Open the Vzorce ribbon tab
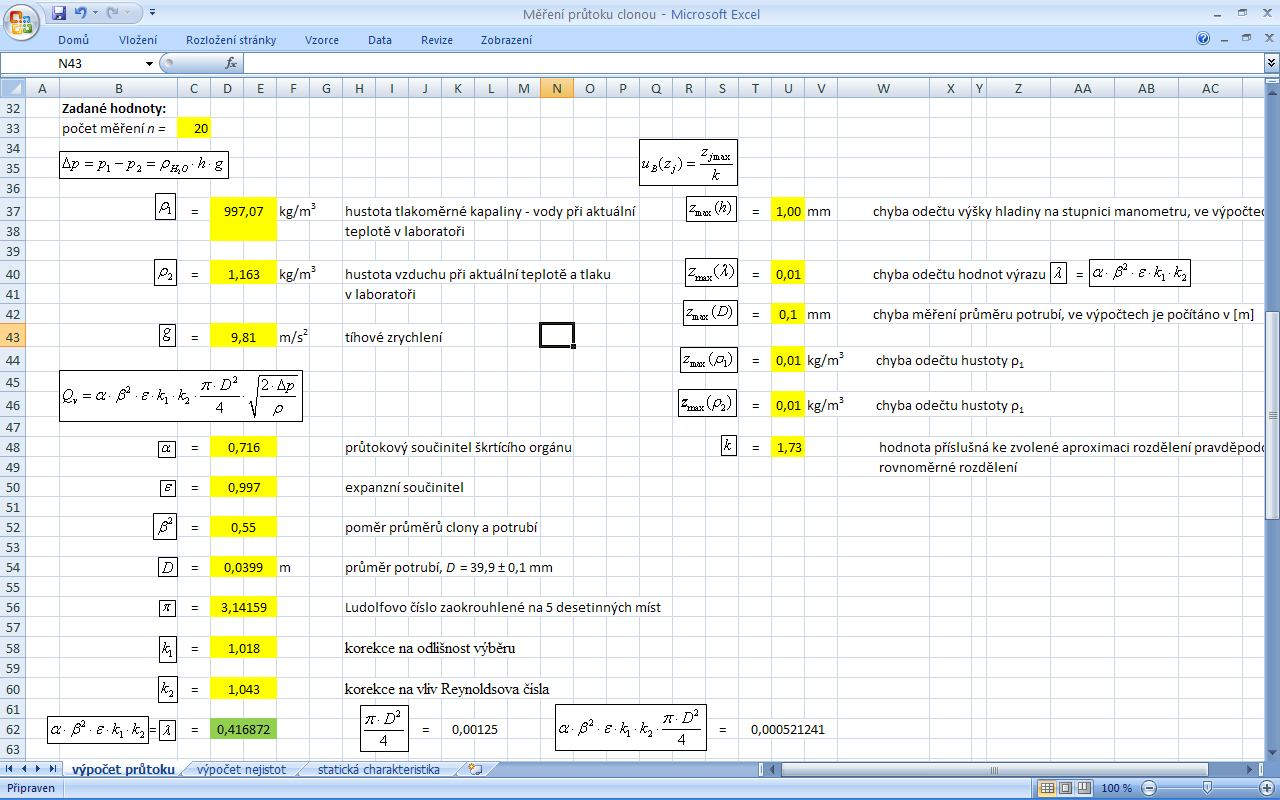Image resolution: width=1280 pixels, height=800 pixels. [322, 40]
